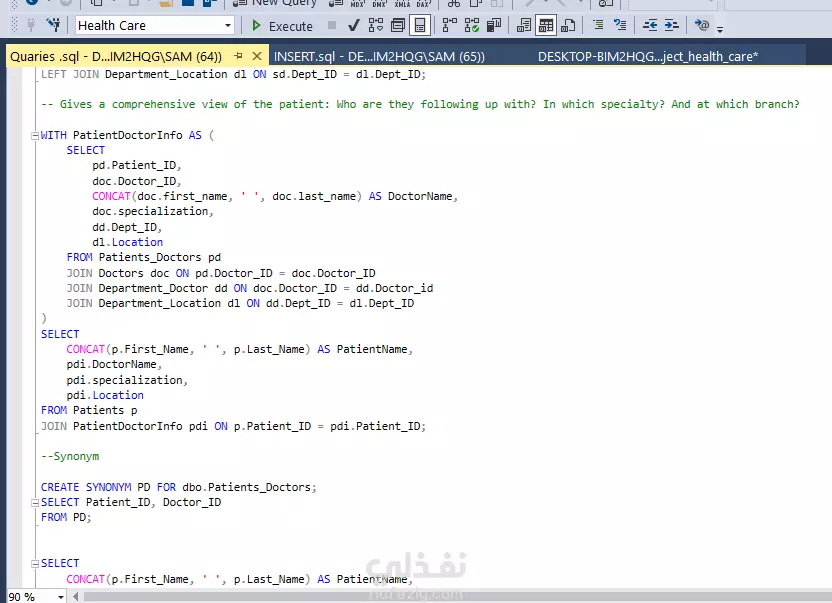Click the horizontal scrollbar track
This screenshot has height=603, width=832.
click(456, 597)
